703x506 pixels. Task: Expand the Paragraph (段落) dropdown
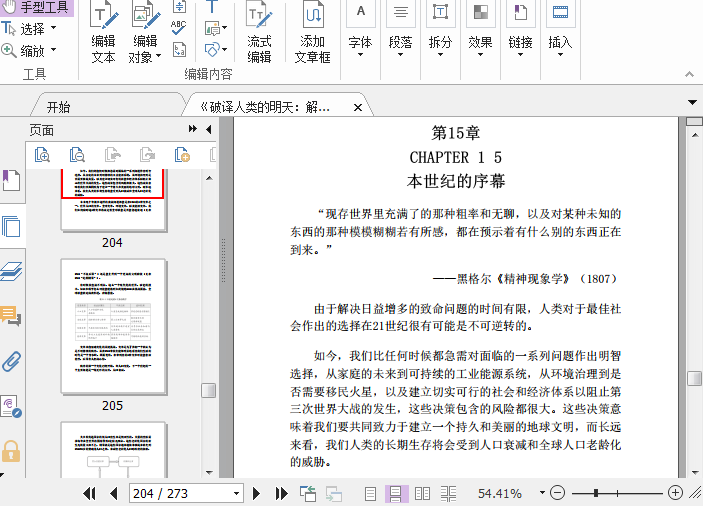[400, 43]
